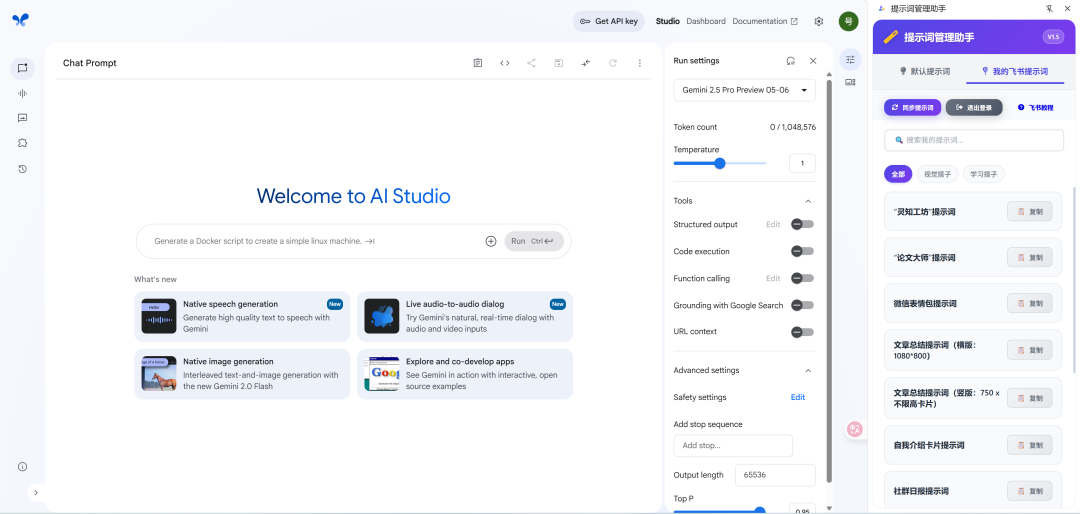The image size is (1080, 514).
Task: Open the Documentation link
Action: point(765,21)
